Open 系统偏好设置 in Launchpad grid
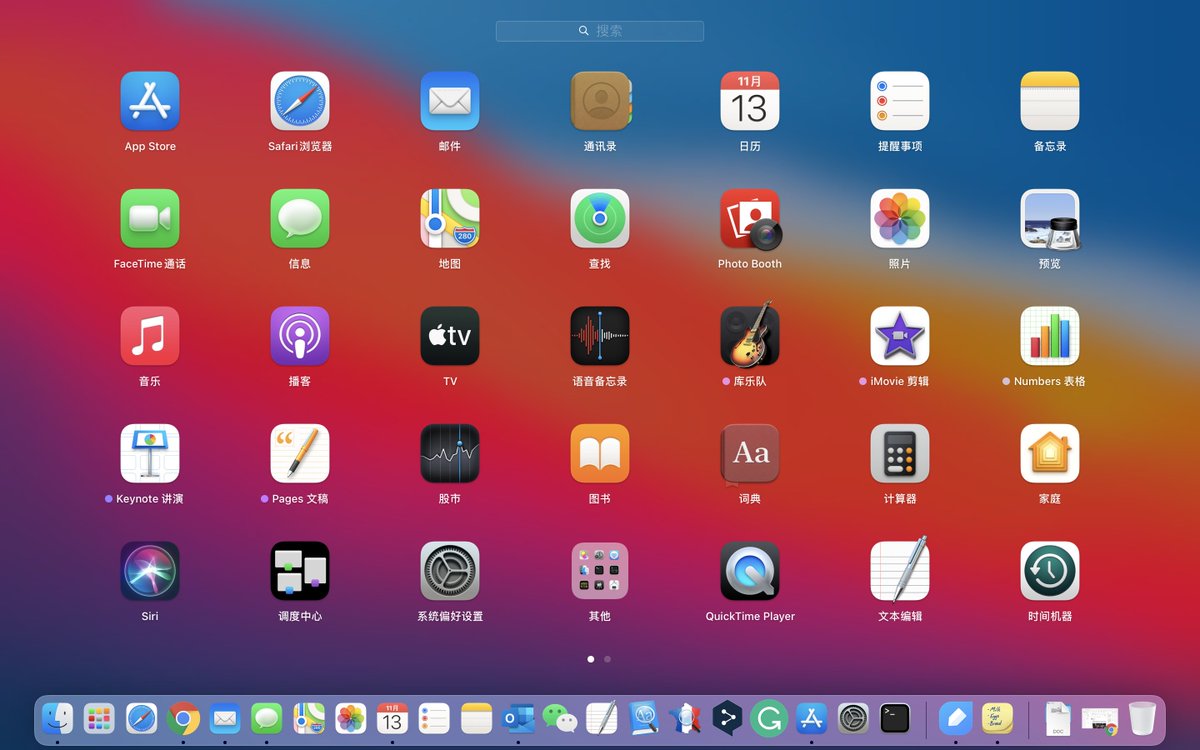 pos(450,571)
